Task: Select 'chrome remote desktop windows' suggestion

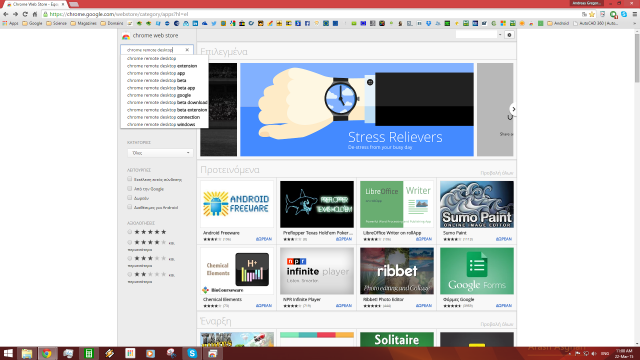Action: click(161, 124)
